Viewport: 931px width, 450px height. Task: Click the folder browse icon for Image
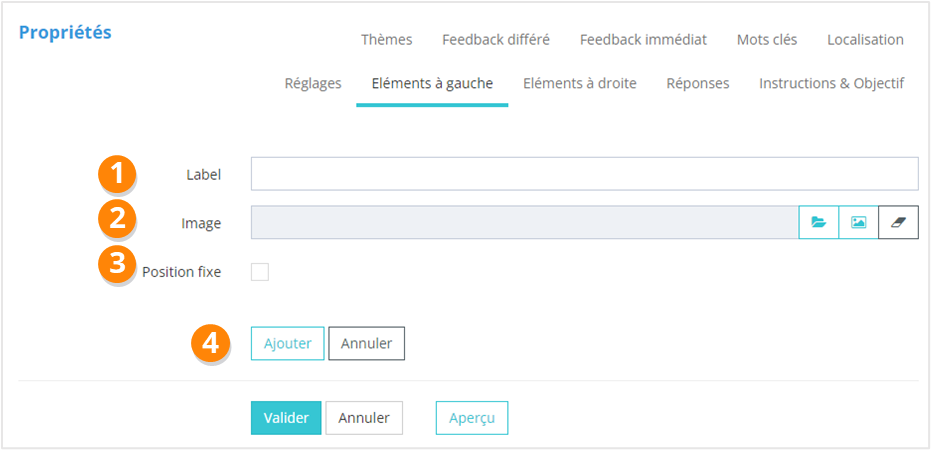[x=818, y=223]
